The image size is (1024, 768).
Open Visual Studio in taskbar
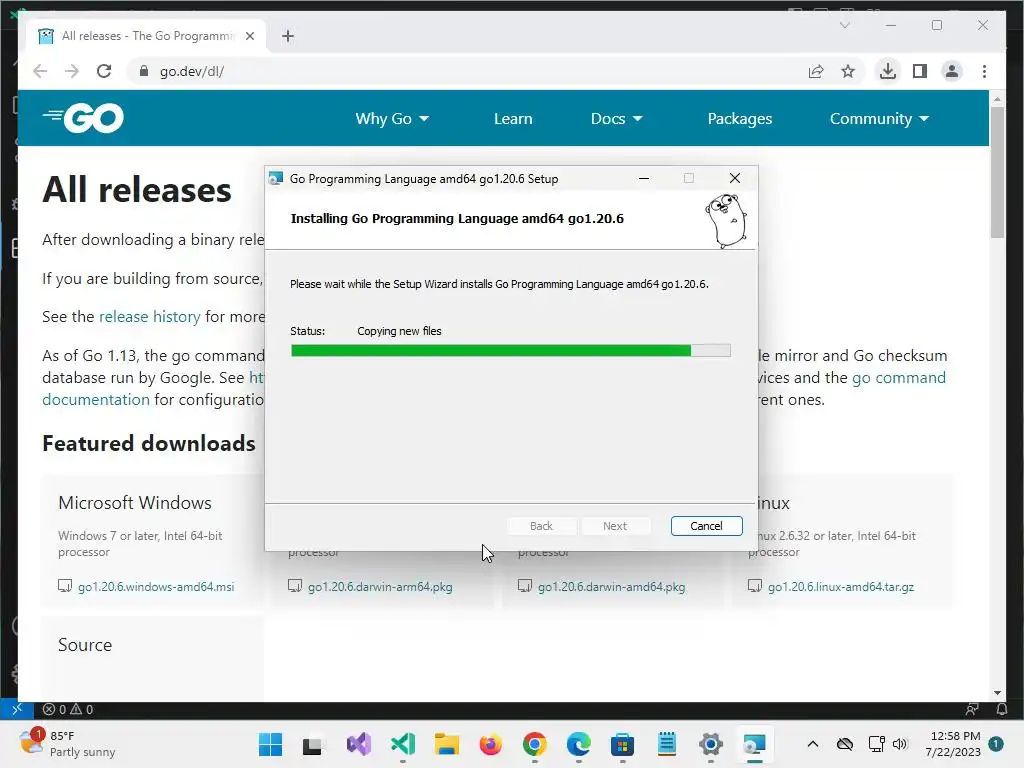tap(359, 744)
